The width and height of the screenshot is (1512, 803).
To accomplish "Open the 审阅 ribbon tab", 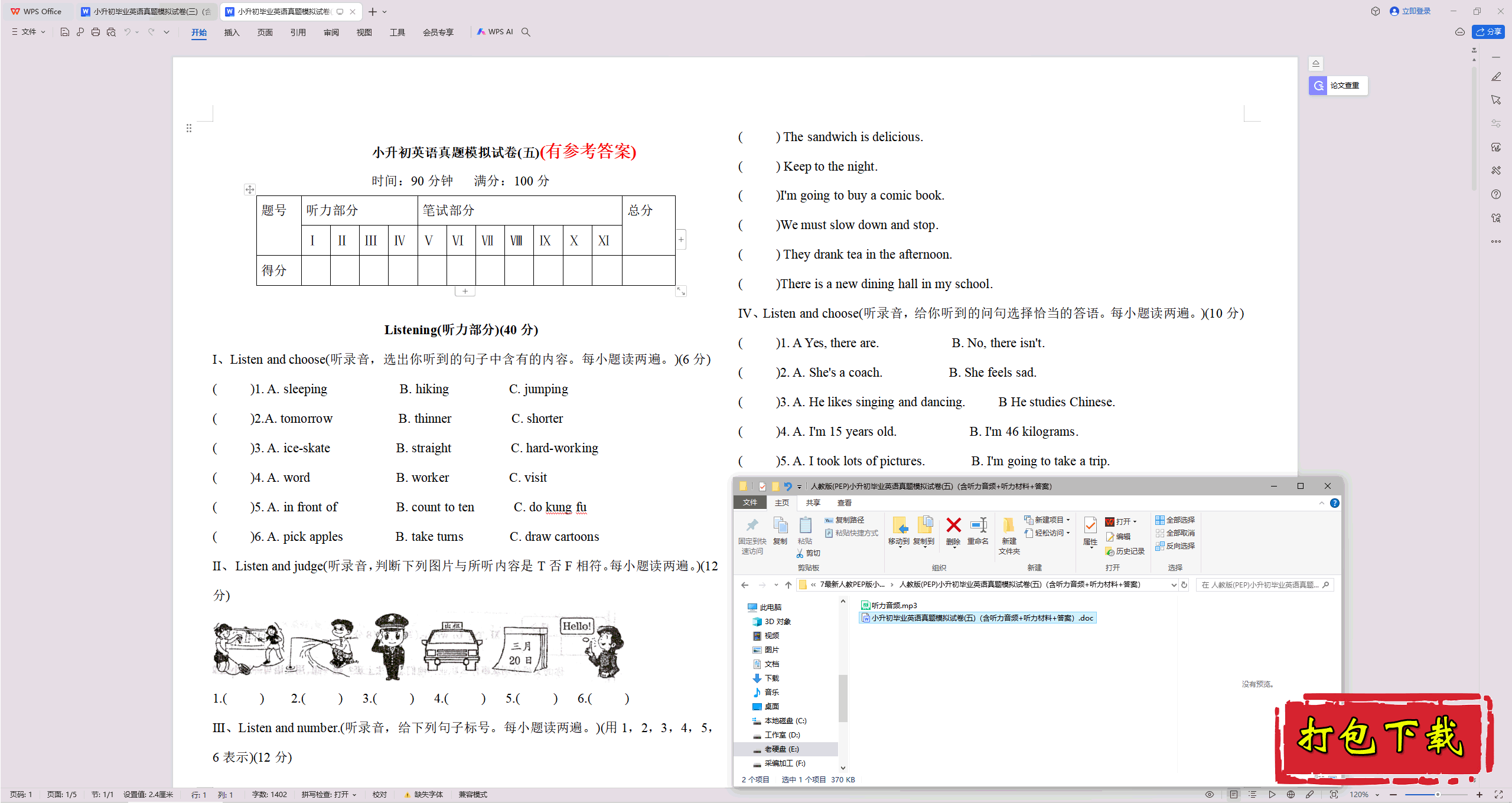I will [331, 32].
